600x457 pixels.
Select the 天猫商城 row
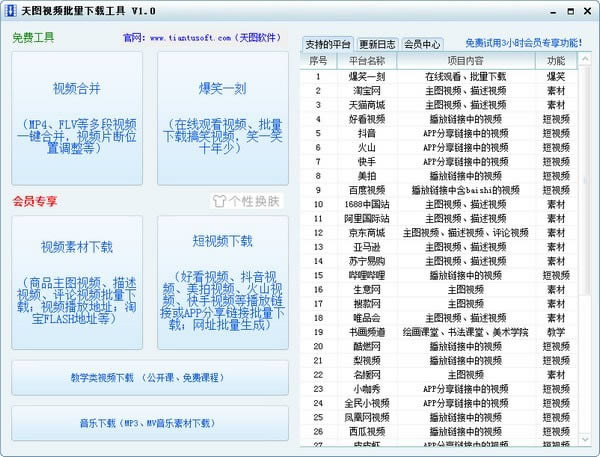pos(439,105)
